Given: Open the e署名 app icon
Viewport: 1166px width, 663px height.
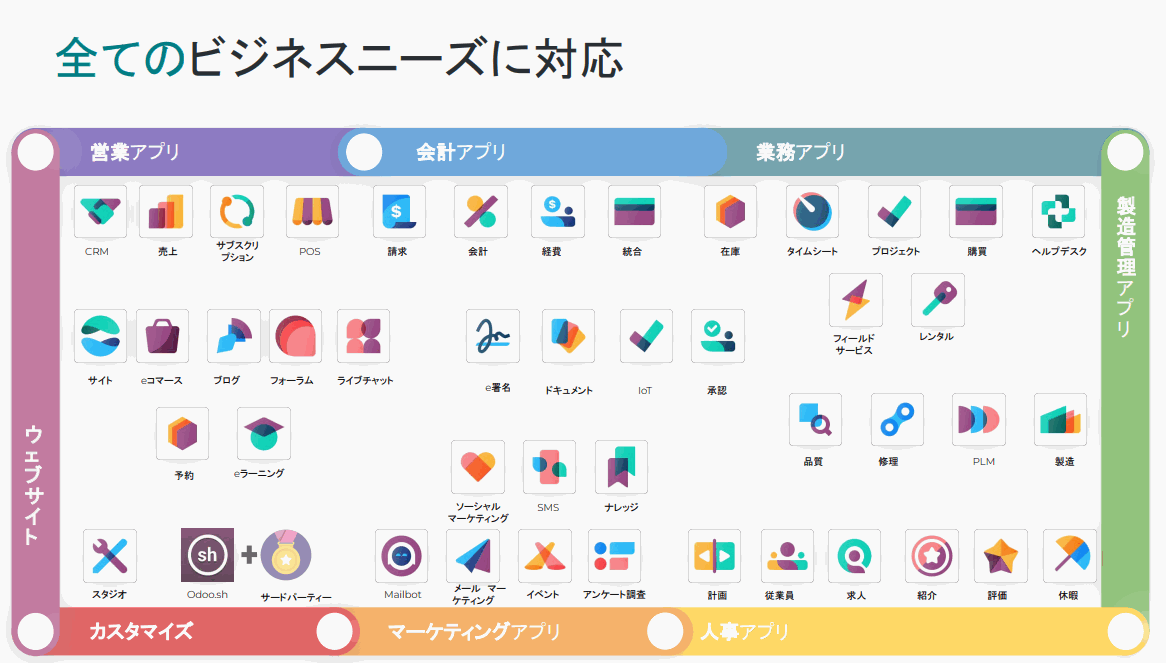Looking at the screenshot, I should click(491, 337).
